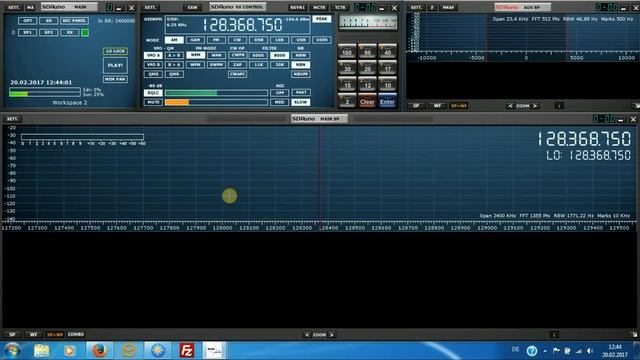Set AGC to SLOW
The width and height of the screenshot is (640, 360).
coord(301,102)
